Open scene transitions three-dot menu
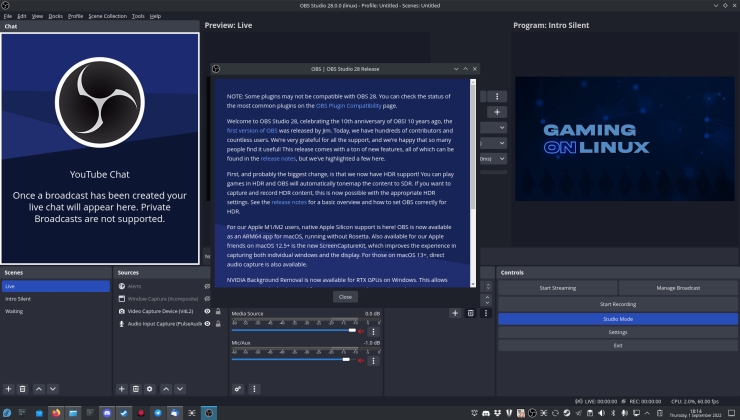This screenshot has width=740, height=420. [486, 313]
